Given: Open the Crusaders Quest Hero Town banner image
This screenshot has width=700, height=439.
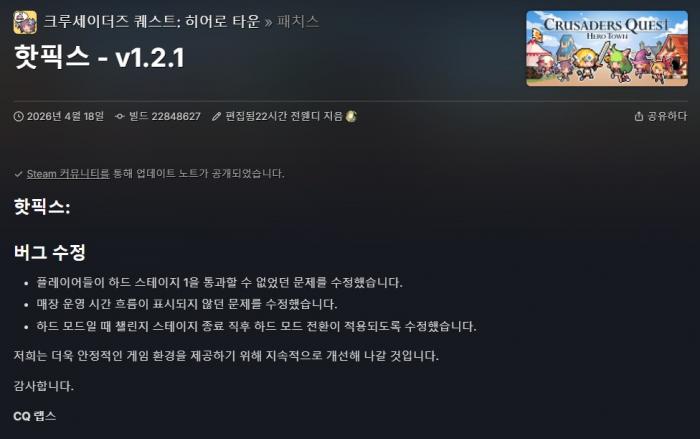Looking at the screenshot, I should pos(607,48).
